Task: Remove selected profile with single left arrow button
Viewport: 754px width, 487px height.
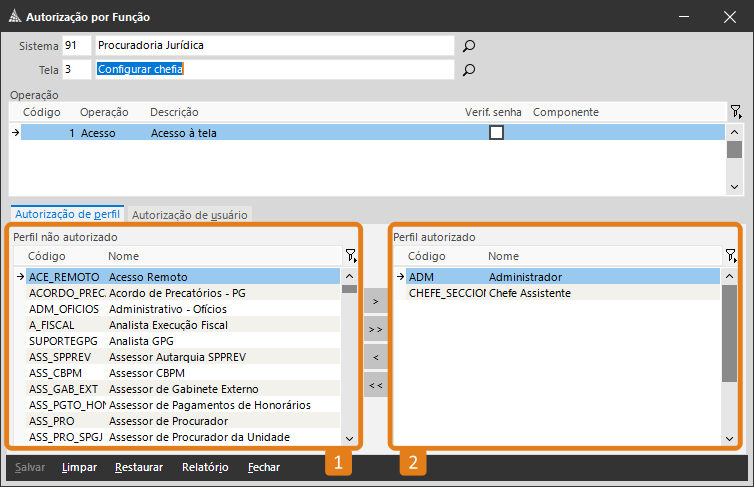Action: coord(375,357)
